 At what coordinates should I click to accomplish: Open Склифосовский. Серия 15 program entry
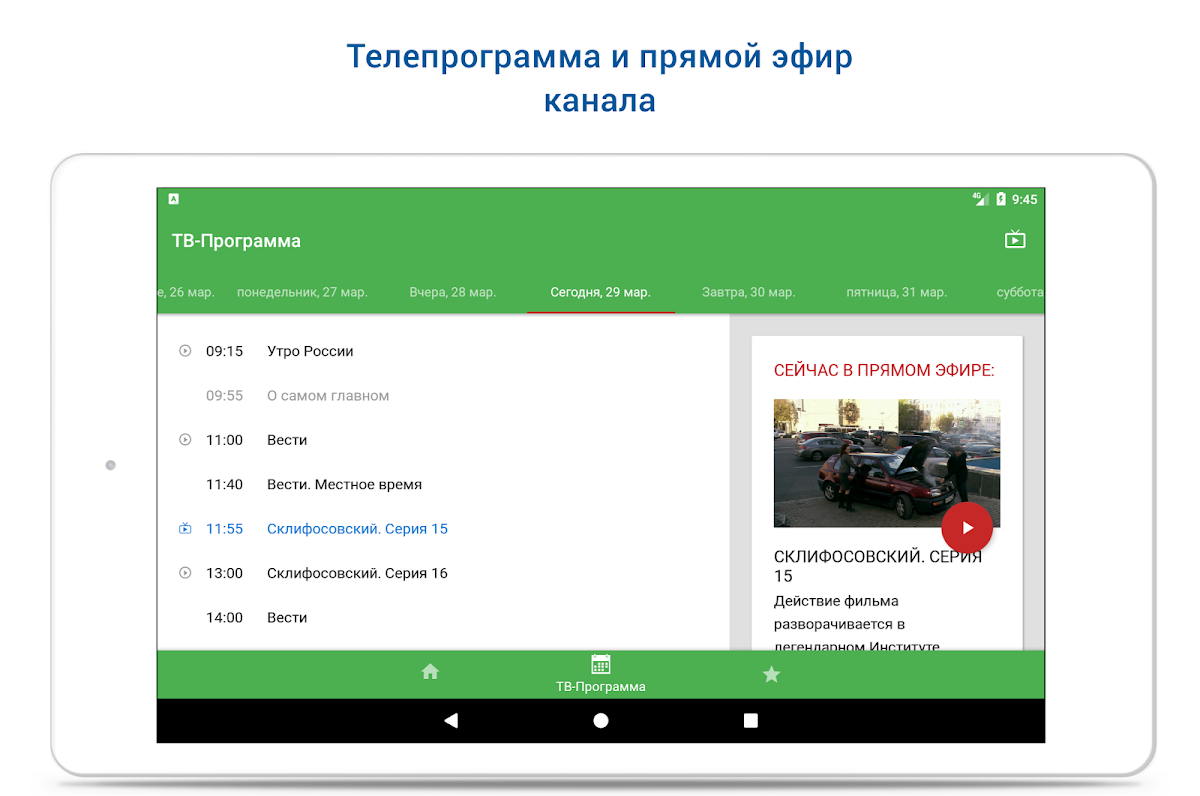click(357, 529)
